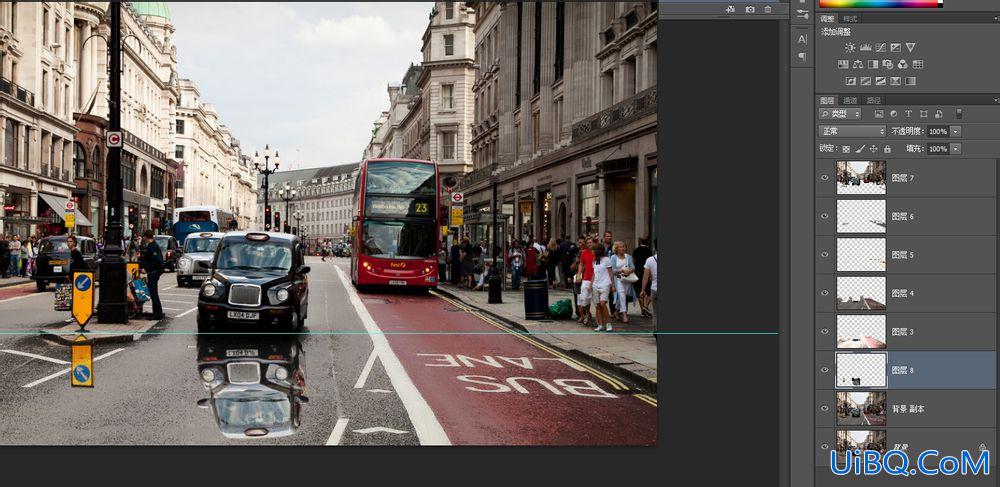1000x487 pixels.
Task: Delete current history state with trash icon
Action: (768, 9)
